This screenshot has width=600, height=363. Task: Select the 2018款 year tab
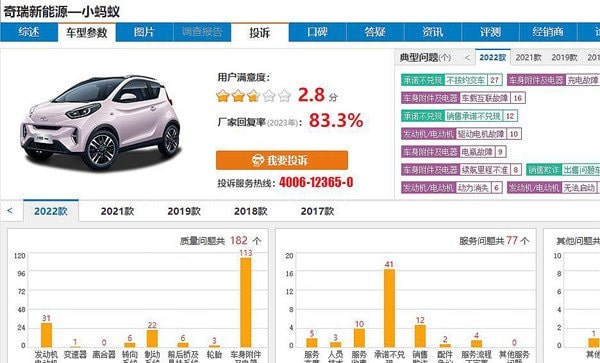coord(251,211)
